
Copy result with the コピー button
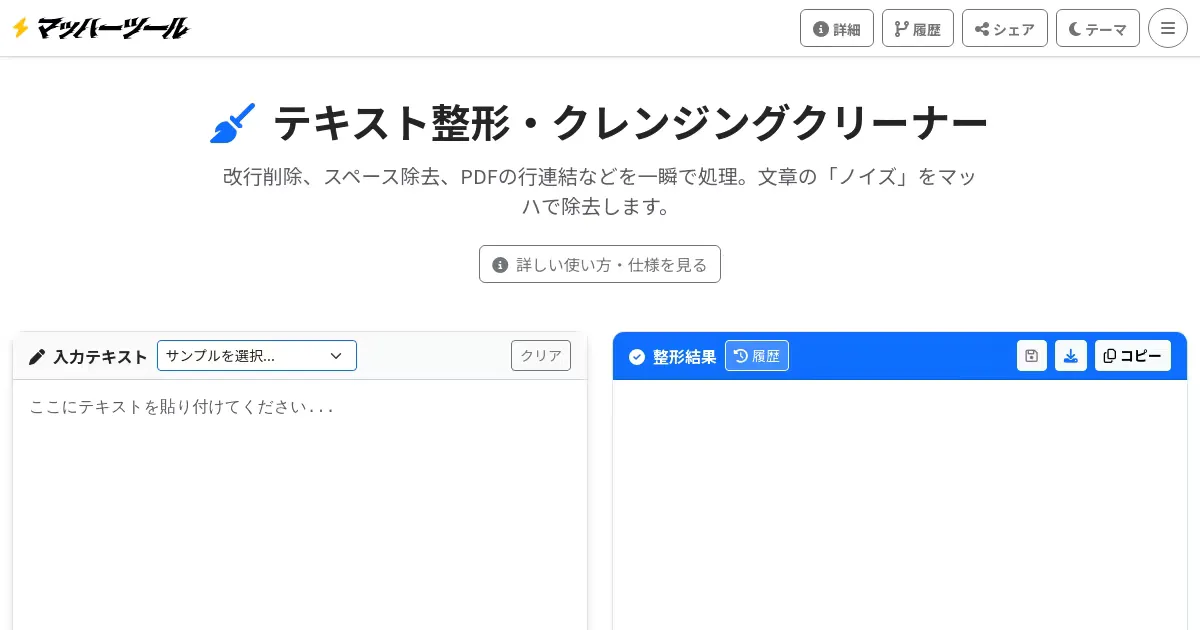[x=1132, y=356]
